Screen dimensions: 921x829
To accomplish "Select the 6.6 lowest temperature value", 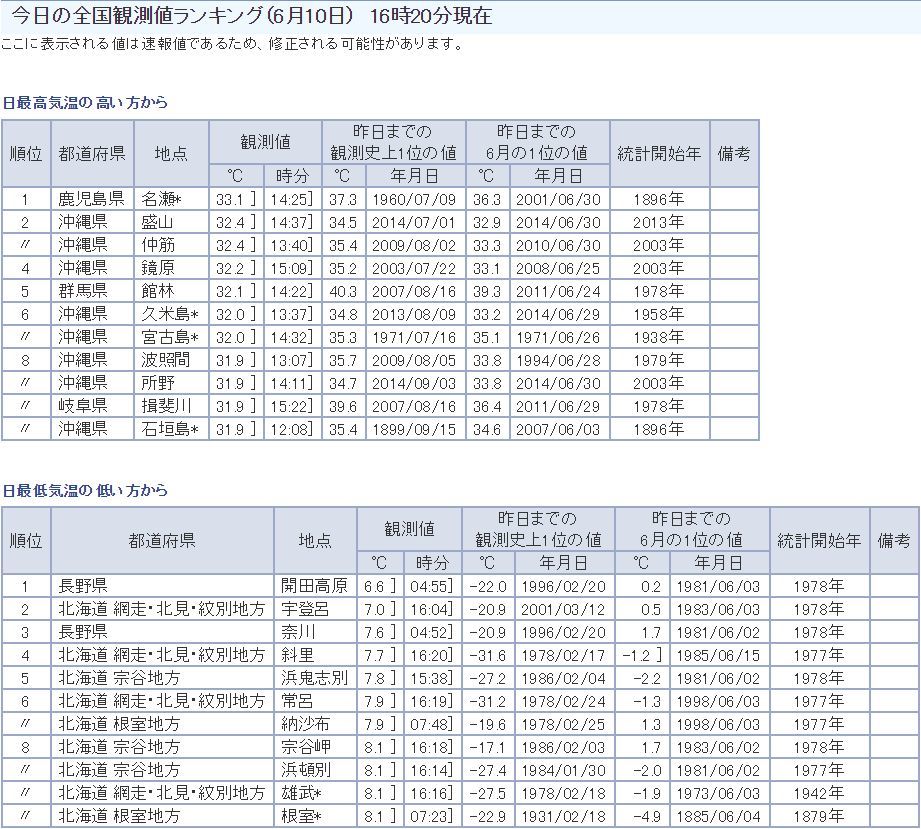I will 374,586.
